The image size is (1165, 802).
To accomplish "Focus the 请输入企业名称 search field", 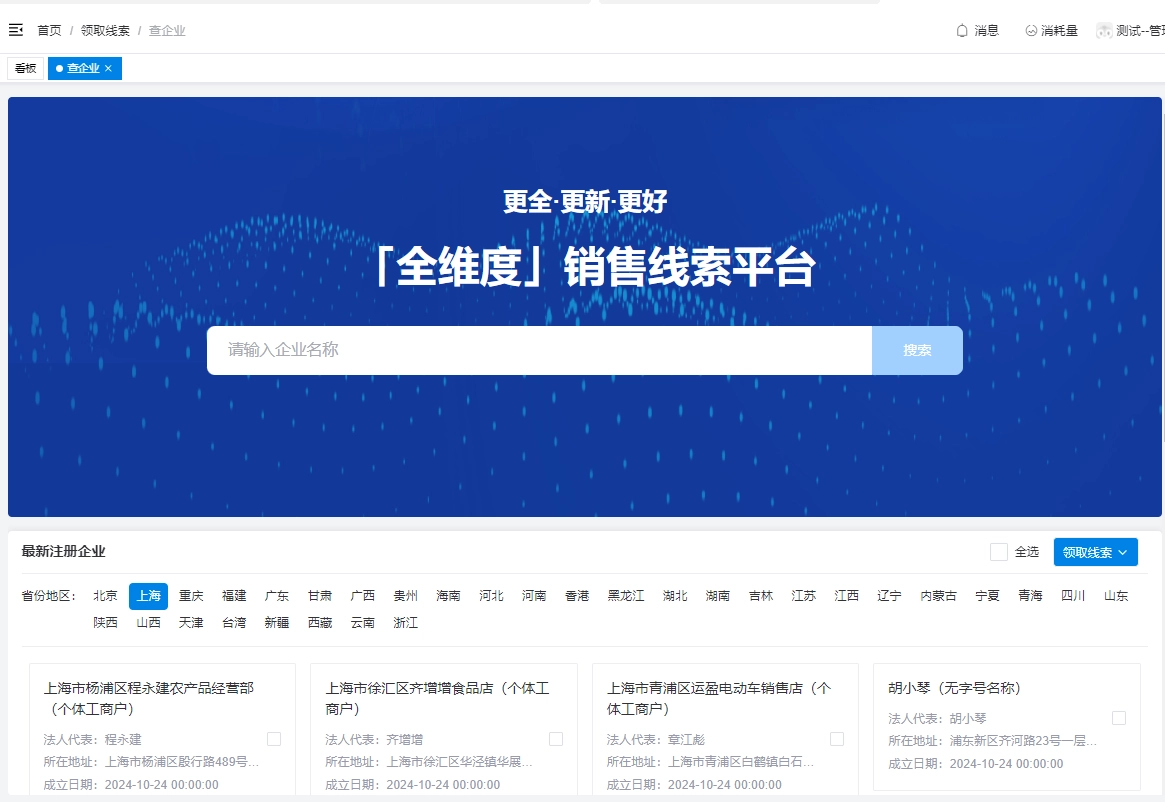I will point(539,350).
